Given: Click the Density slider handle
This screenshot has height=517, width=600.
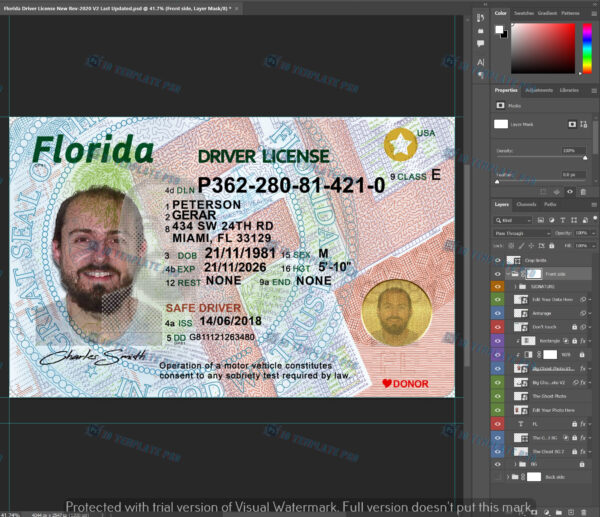Looking at the screenshot, I should tap(585, 158).
